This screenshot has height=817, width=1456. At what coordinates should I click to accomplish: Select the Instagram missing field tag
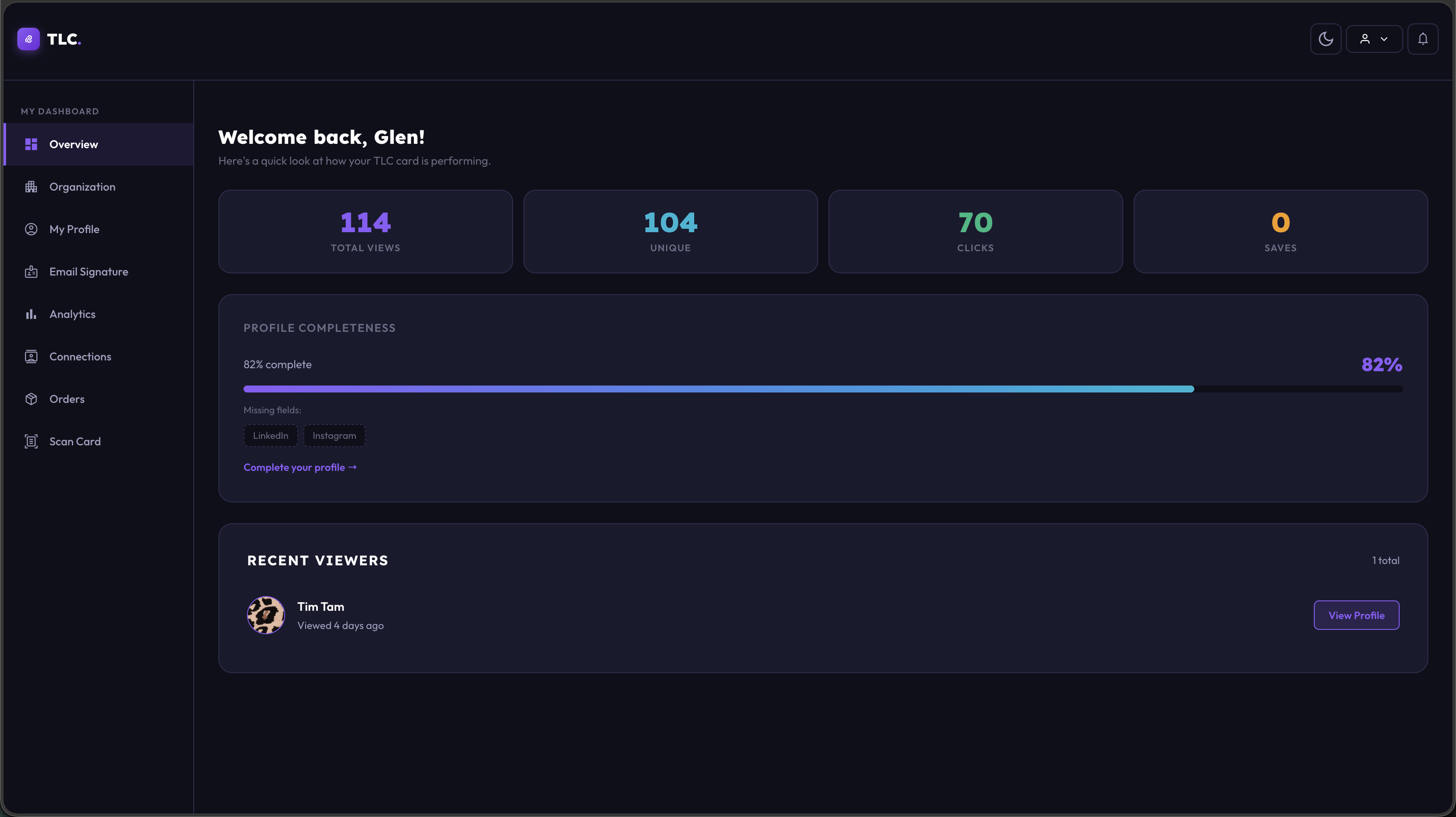pyautogui.click(x=334, y=436)
